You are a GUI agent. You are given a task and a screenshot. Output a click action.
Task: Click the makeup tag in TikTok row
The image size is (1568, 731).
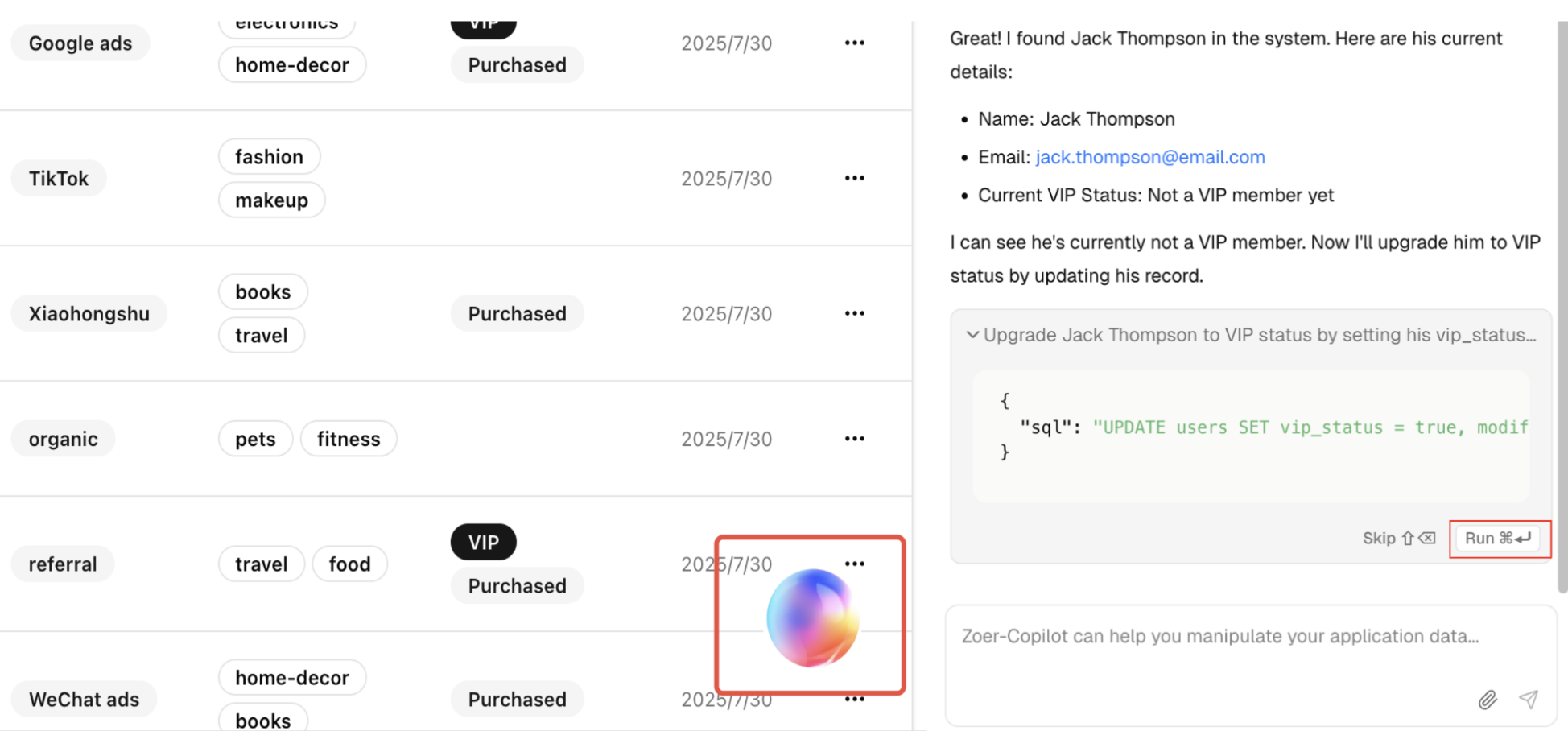click(x=271, y=200)
